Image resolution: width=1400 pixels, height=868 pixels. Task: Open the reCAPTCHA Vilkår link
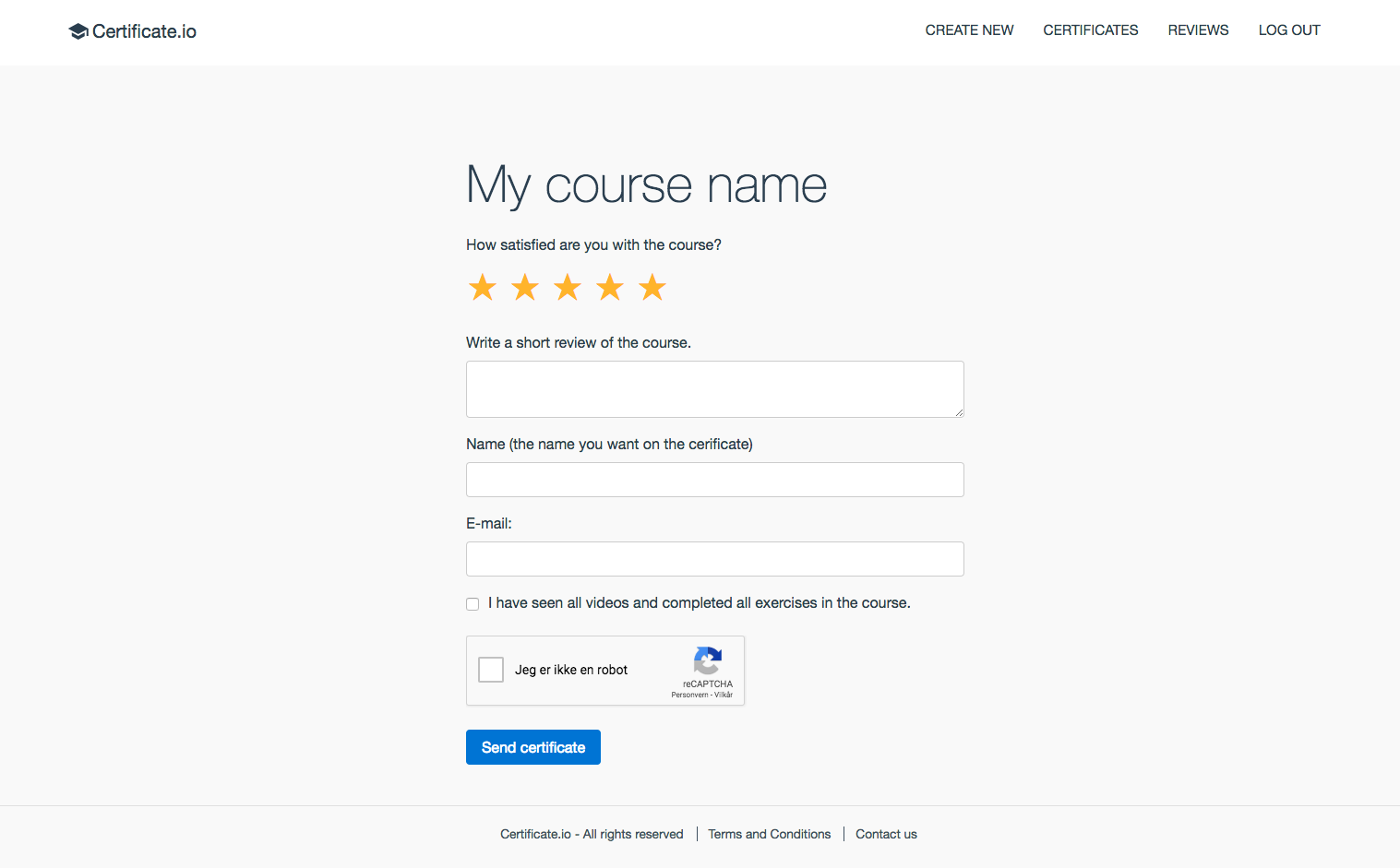(x=724, y=694)
